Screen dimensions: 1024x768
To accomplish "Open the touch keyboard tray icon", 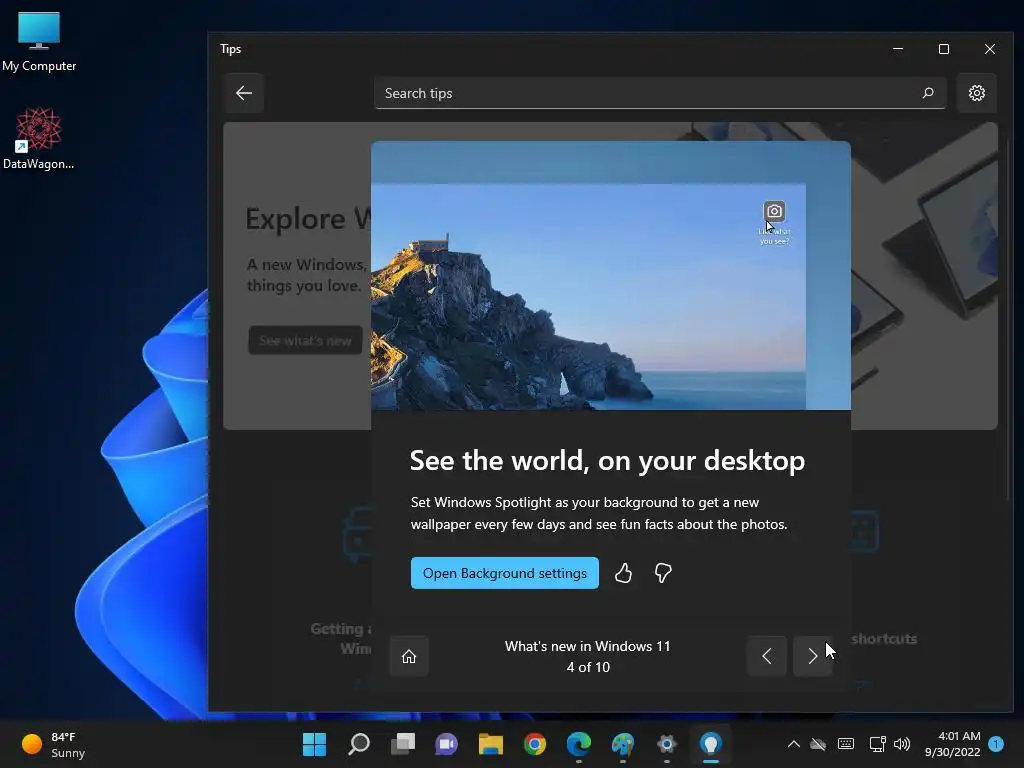I will (846, 744).
